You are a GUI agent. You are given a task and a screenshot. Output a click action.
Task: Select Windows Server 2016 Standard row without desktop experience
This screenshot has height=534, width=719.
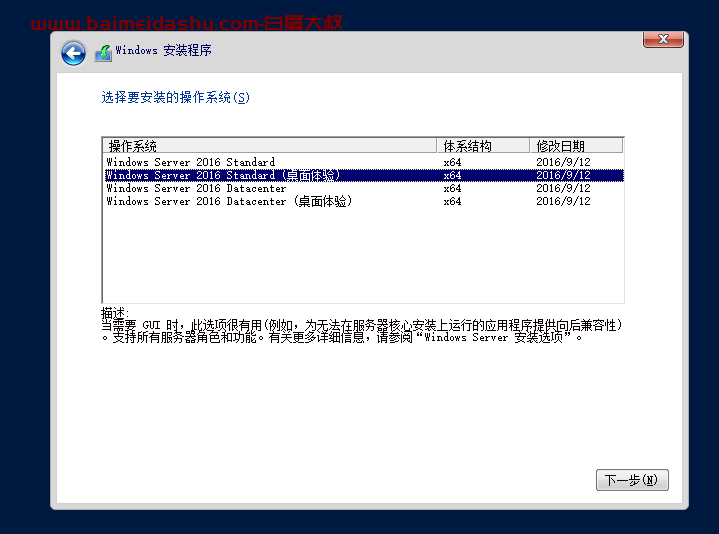[x=364, y=162]
